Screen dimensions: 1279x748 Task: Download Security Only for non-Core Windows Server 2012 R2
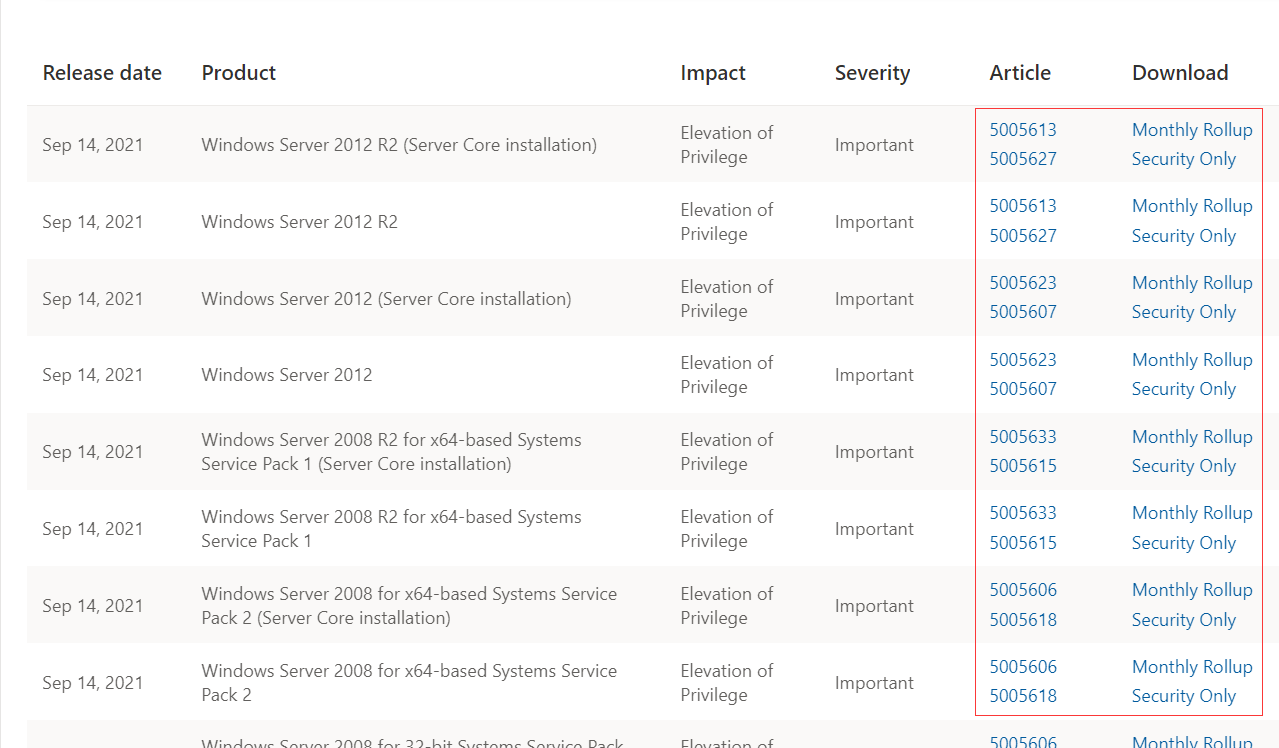tap(1184, 236)
